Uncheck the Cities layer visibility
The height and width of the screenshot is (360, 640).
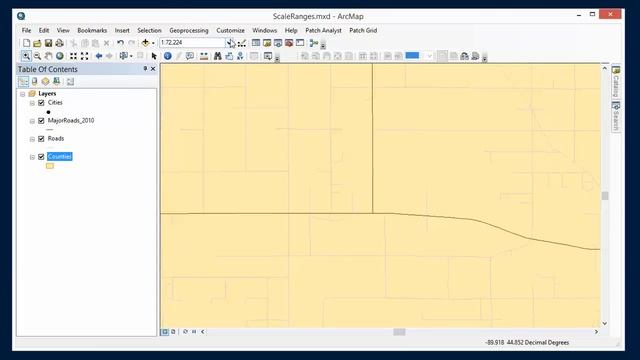(41, 103)
